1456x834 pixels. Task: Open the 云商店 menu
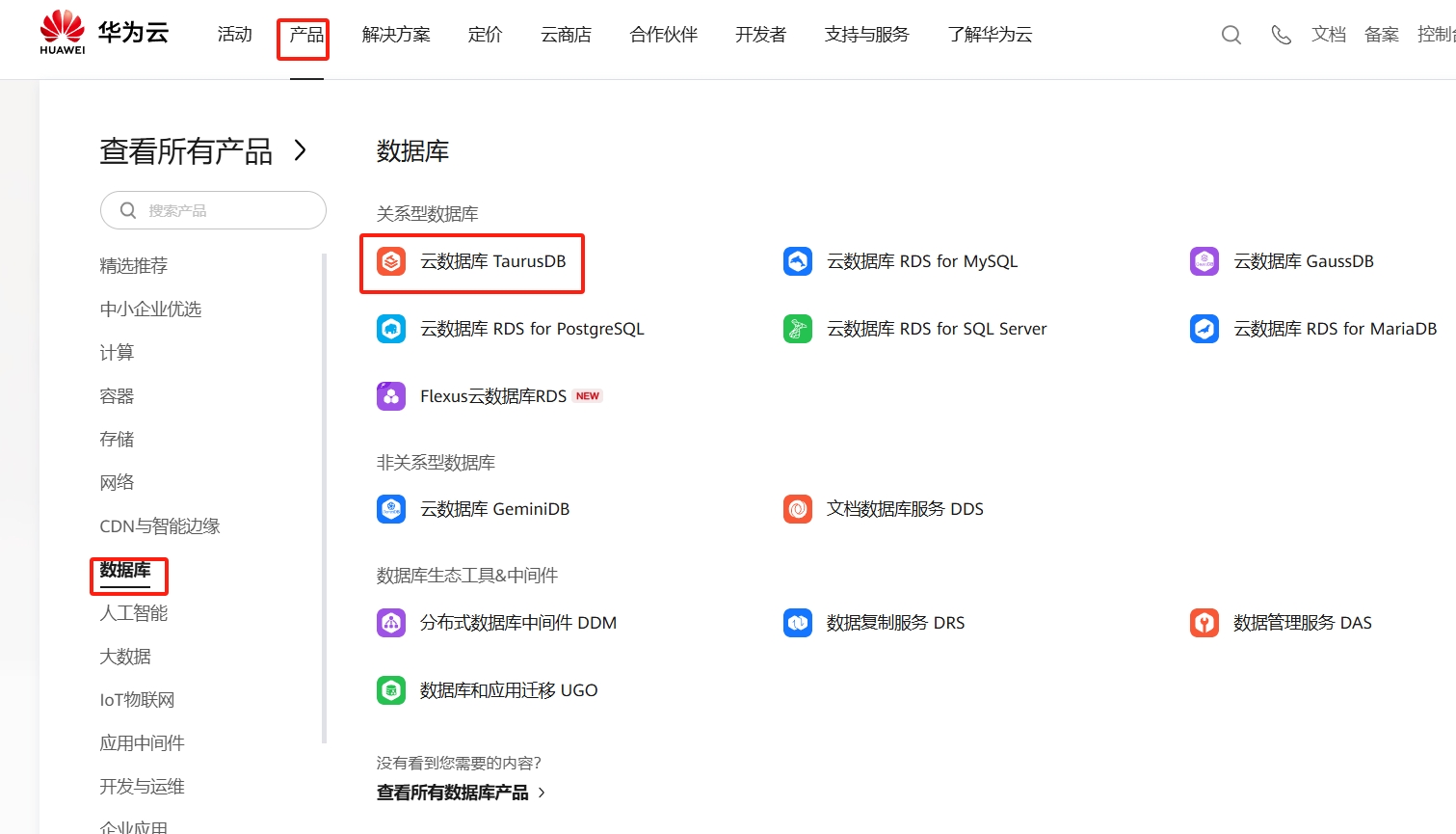point(566,35)
